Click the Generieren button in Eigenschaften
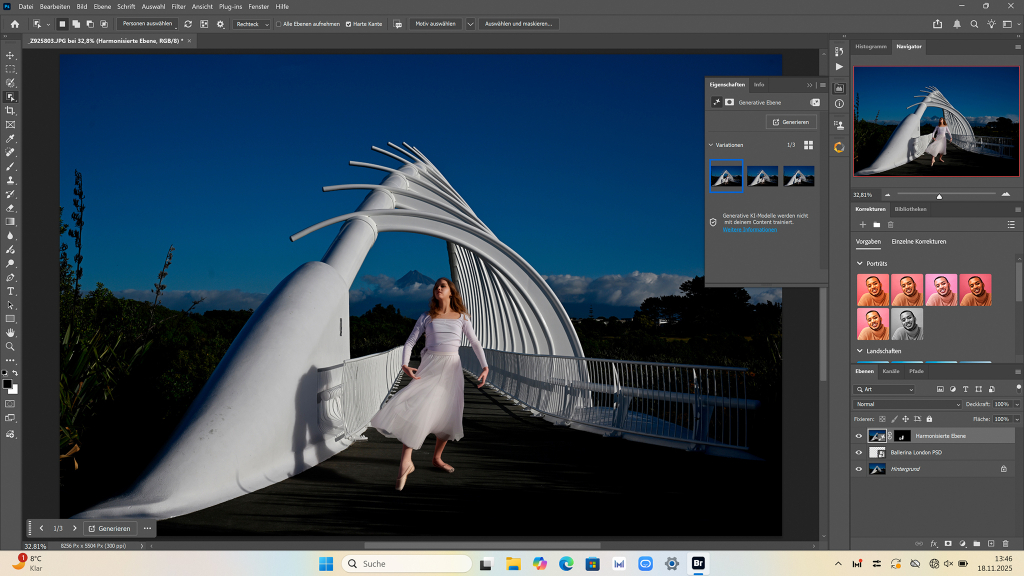Viewport: 1024px width, 576px height. click(792, 120)
